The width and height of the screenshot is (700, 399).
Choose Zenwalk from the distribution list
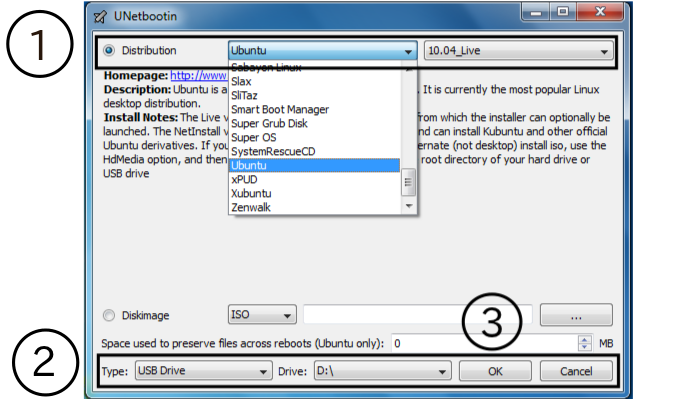tap(251, 208)
